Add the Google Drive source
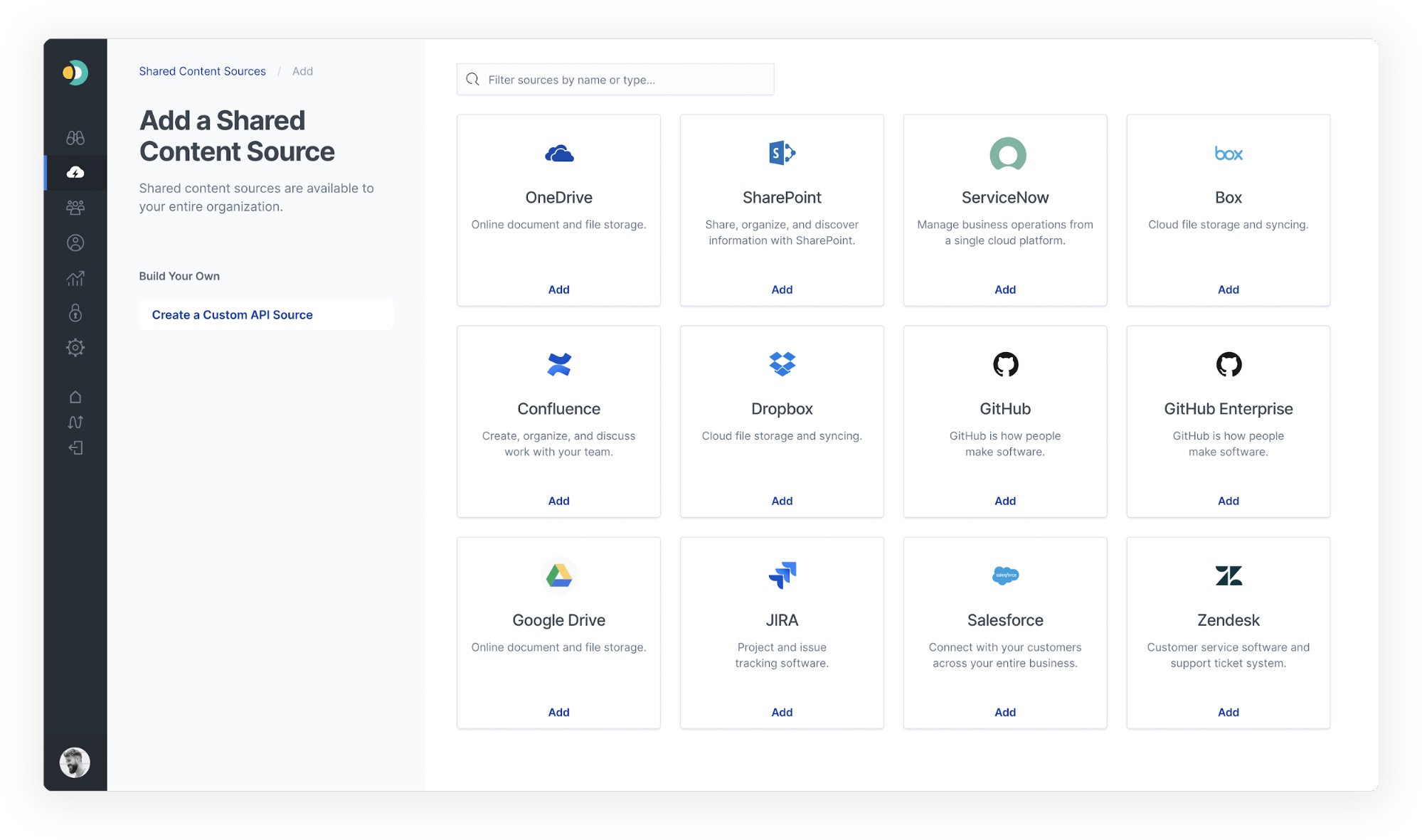 tap(559, 712)
